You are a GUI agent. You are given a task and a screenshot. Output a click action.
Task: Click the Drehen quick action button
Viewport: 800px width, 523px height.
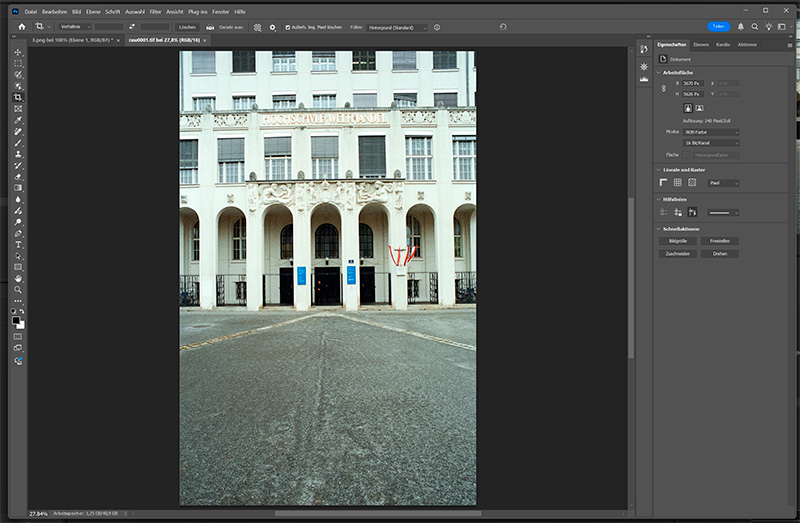coord(719,254)
